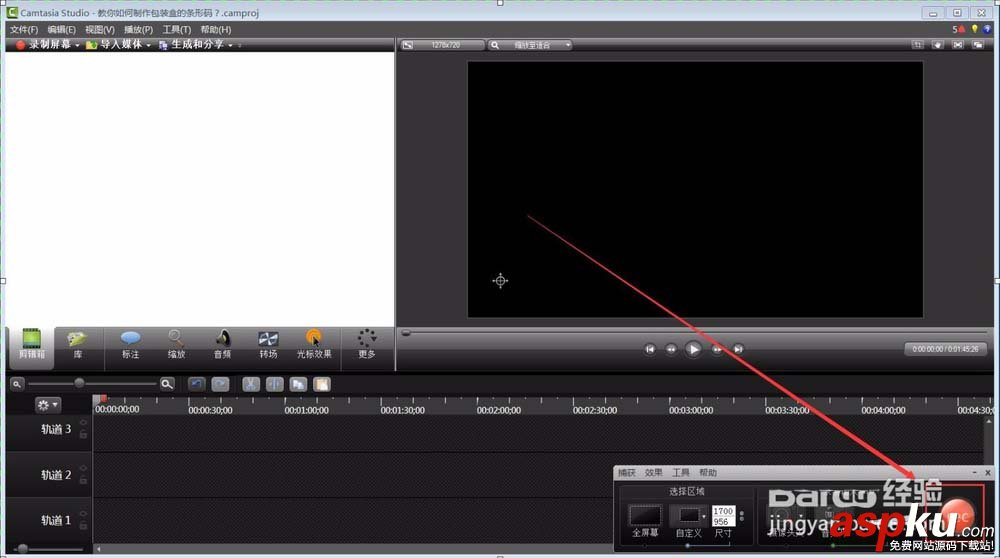Click the track height slider handle

pos(23,548)
